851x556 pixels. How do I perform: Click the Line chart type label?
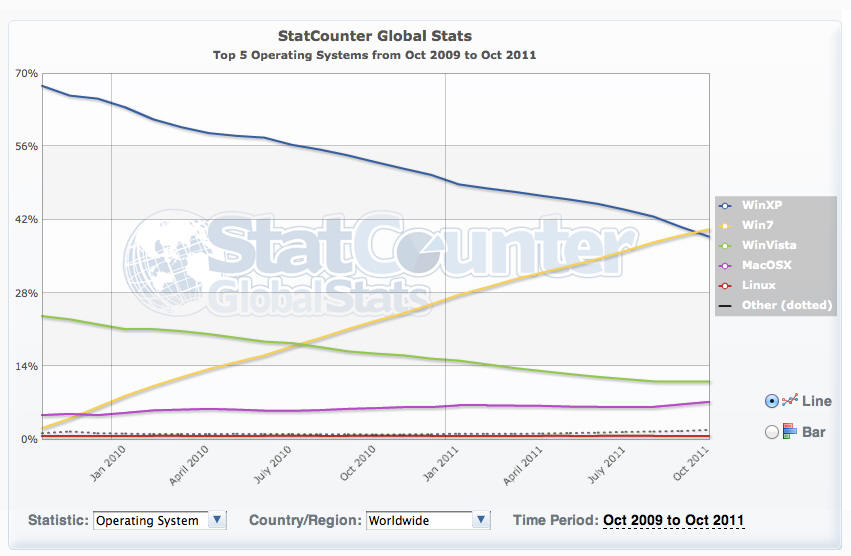817,401
